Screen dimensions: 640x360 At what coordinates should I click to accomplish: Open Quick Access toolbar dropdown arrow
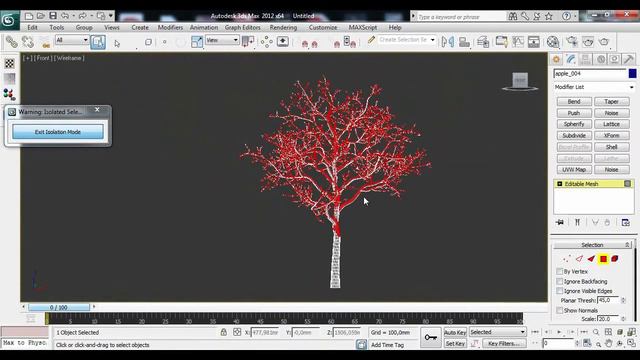(111, 16)
